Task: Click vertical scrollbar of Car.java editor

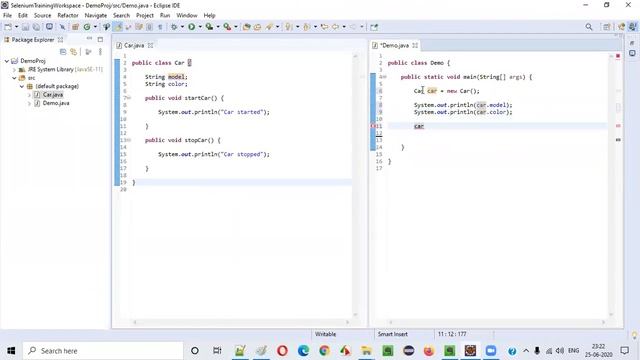Action: [355, 186]
